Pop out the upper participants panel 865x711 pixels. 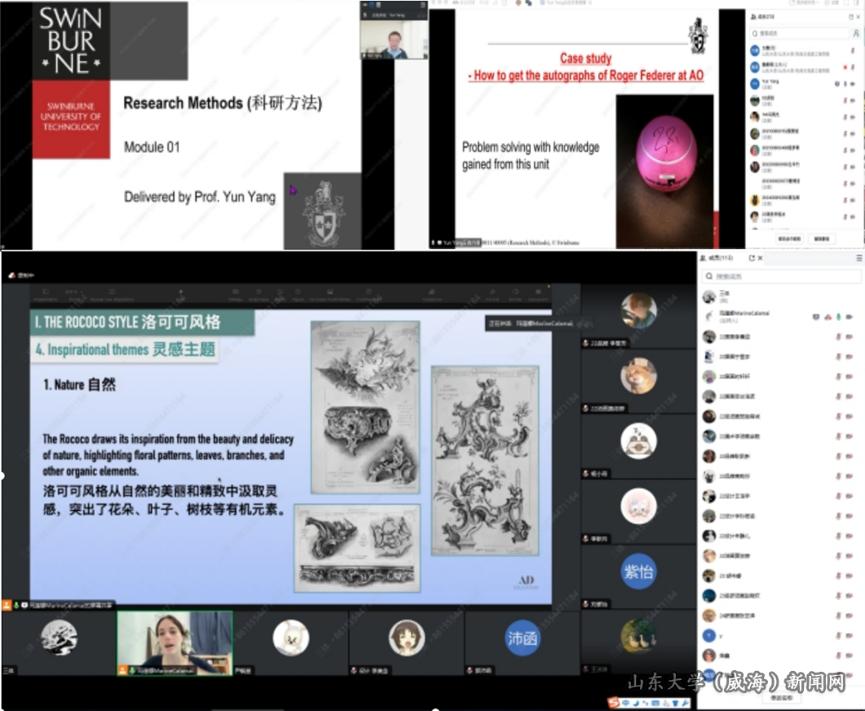[851, 17]
